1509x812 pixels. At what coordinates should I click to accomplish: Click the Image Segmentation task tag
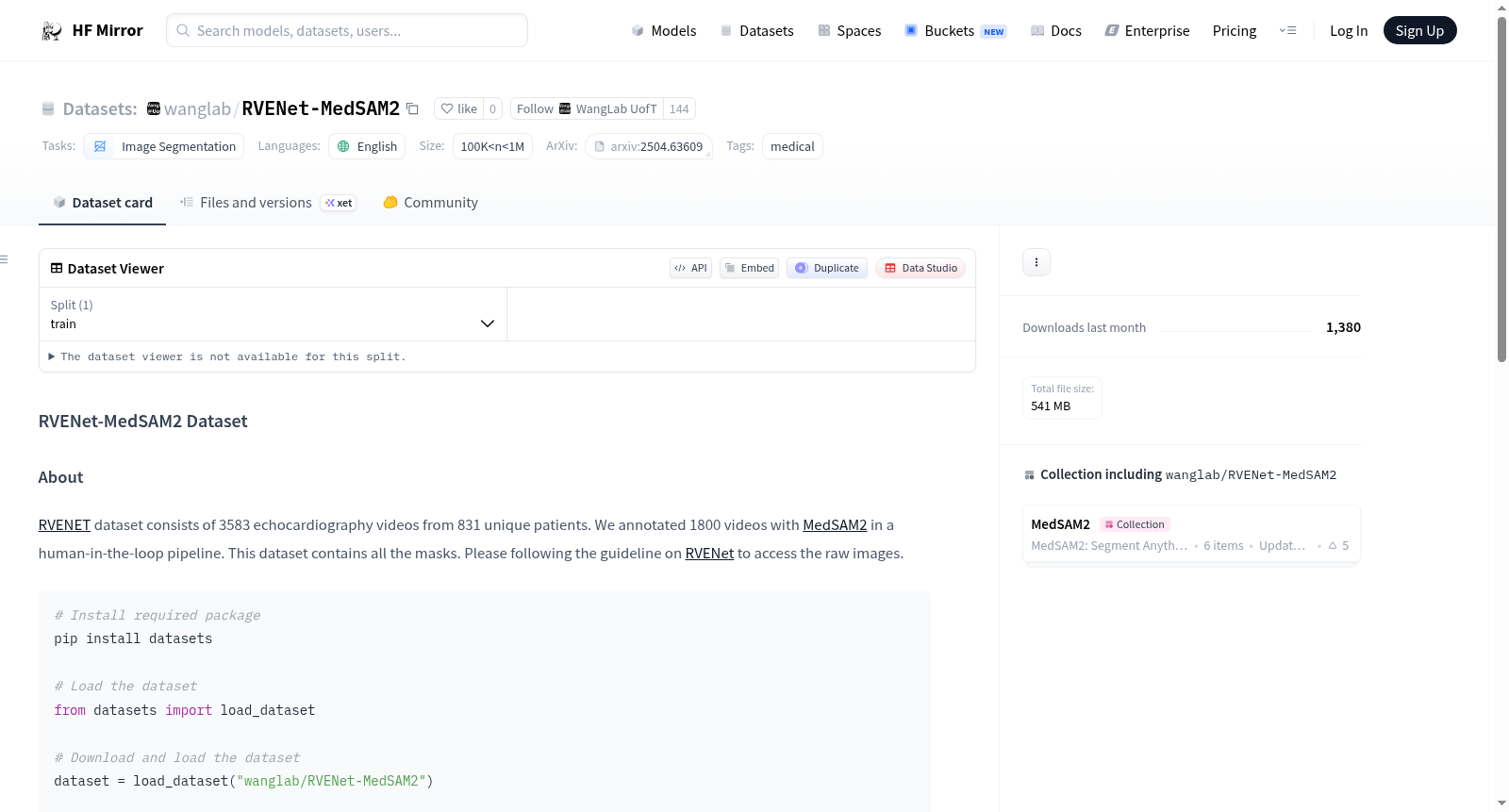[x=164, y=146]
